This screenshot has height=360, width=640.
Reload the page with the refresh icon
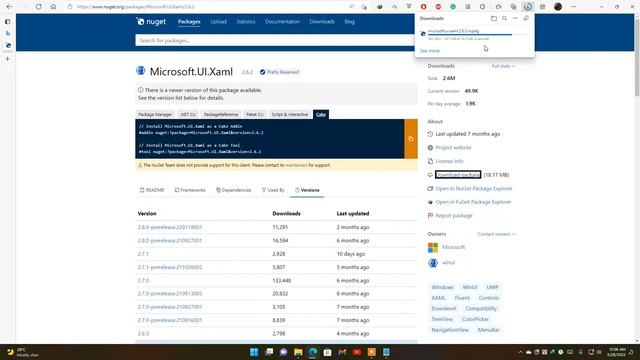[x=38, y=7]
